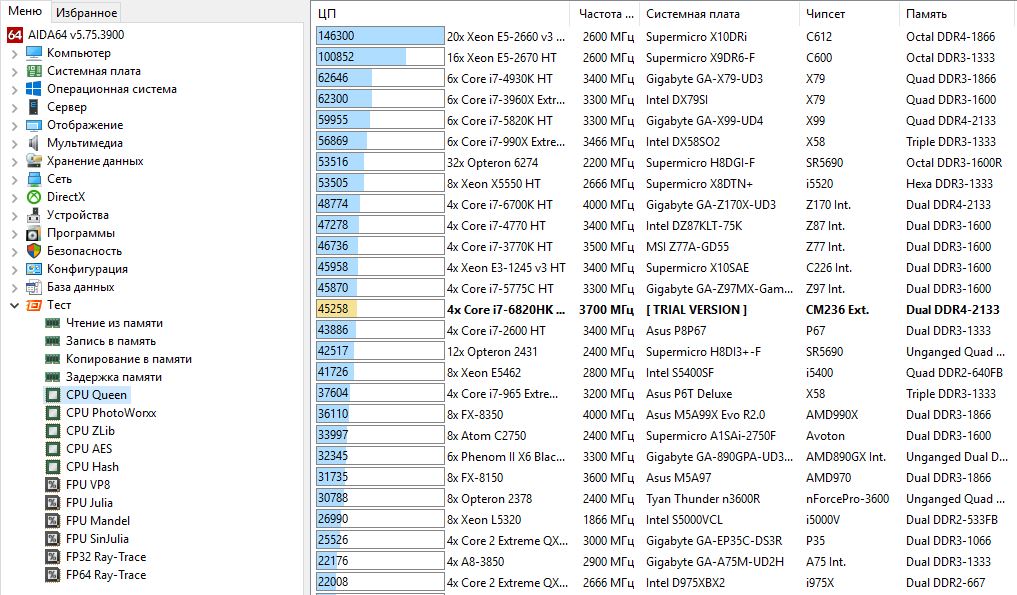Click the Операционная система Windows icon
This screenshot has width=1017, height=595.
tap(34, 89)
